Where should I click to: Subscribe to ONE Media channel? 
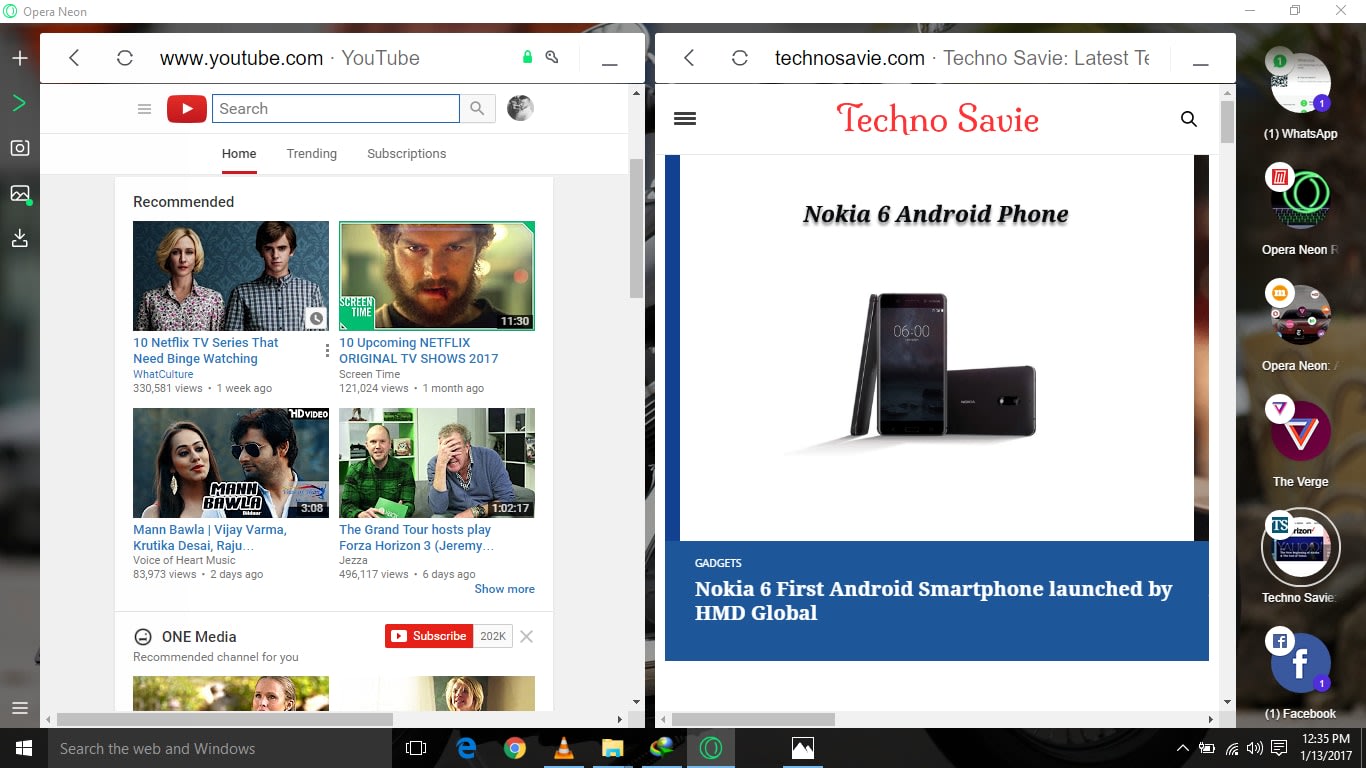[428, 636]
